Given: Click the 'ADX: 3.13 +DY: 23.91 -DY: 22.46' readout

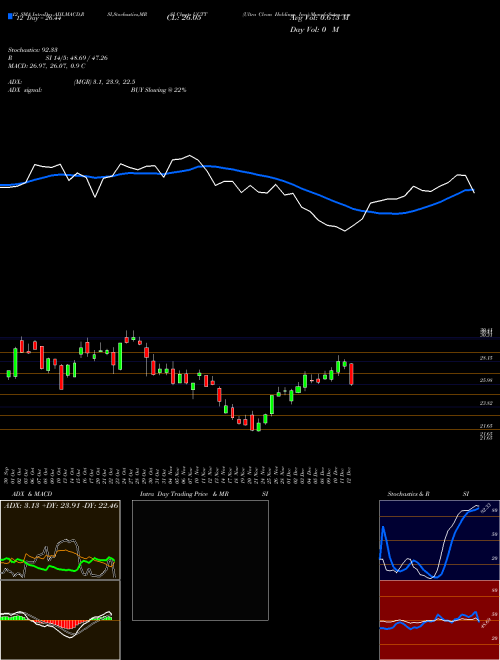Looking at the screenshot, I should (x=61, y=505).
